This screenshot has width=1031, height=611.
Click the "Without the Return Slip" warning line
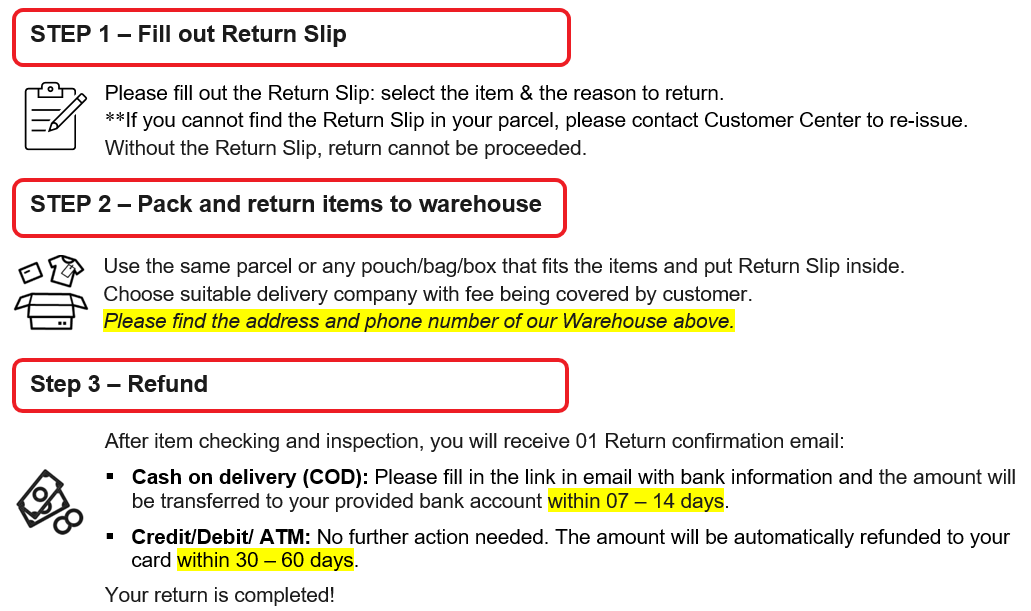pos(345,148)
